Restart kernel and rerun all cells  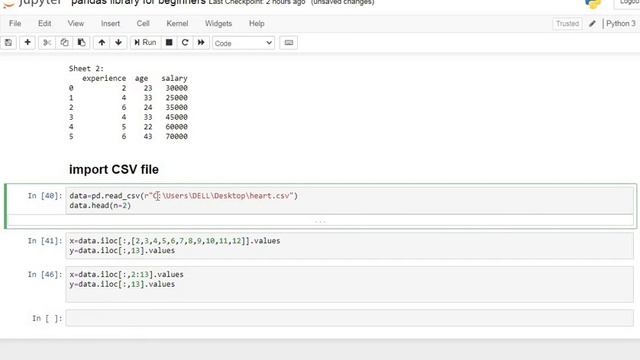coord(201,42)
